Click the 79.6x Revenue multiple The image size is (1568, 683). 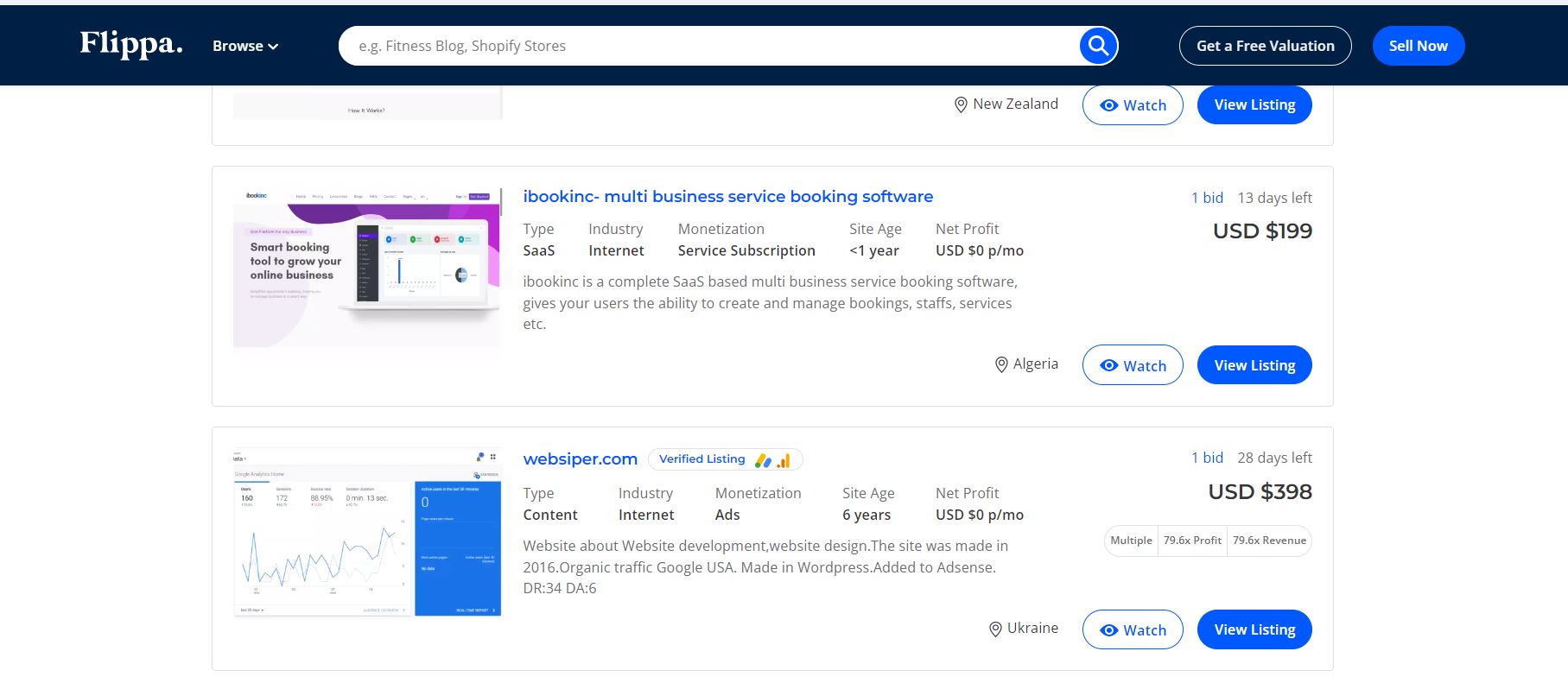[1269, 541]
